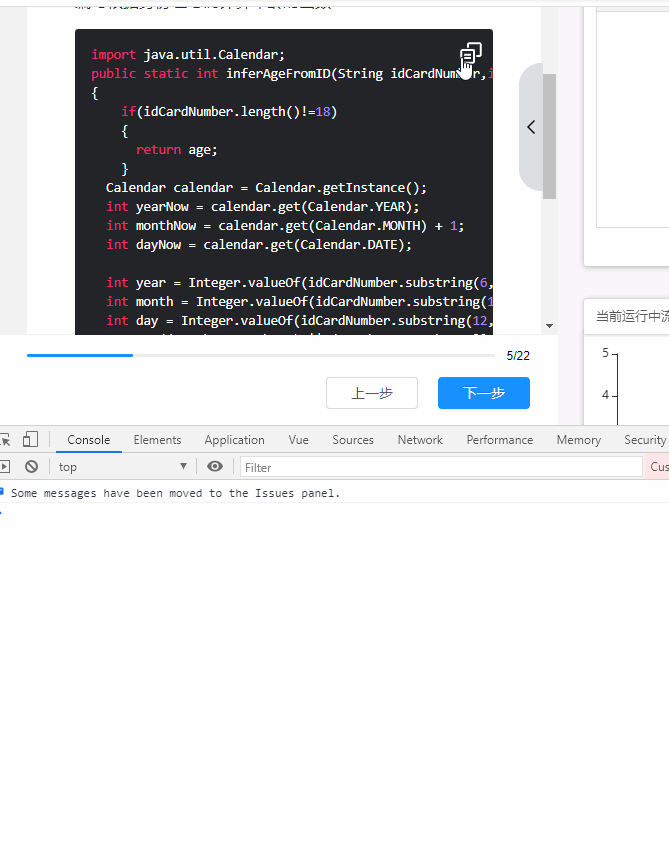669x863 pixels.
Task: Collapse the side panel with the left chevron
Action: click(x=531, y=127)
